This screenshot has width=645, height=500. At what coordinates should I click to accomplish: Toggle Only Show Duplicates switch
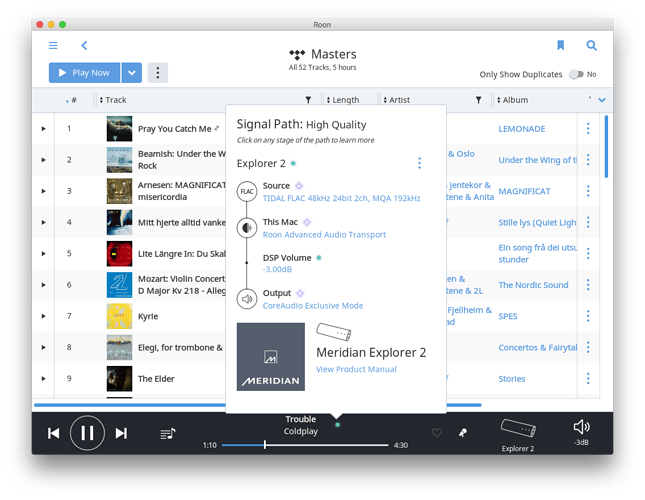[x=576, y=74]
